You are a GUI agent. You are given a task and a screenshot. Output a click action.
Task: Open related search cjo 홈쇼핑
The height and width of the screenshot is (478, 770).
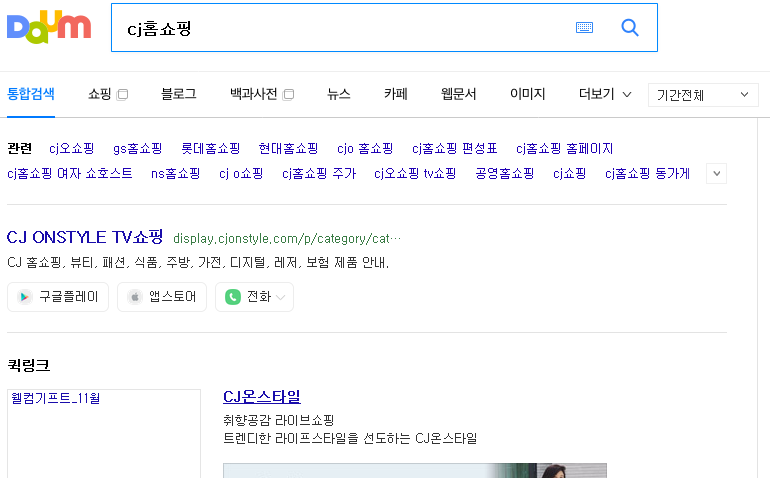(x=365, y=148)
